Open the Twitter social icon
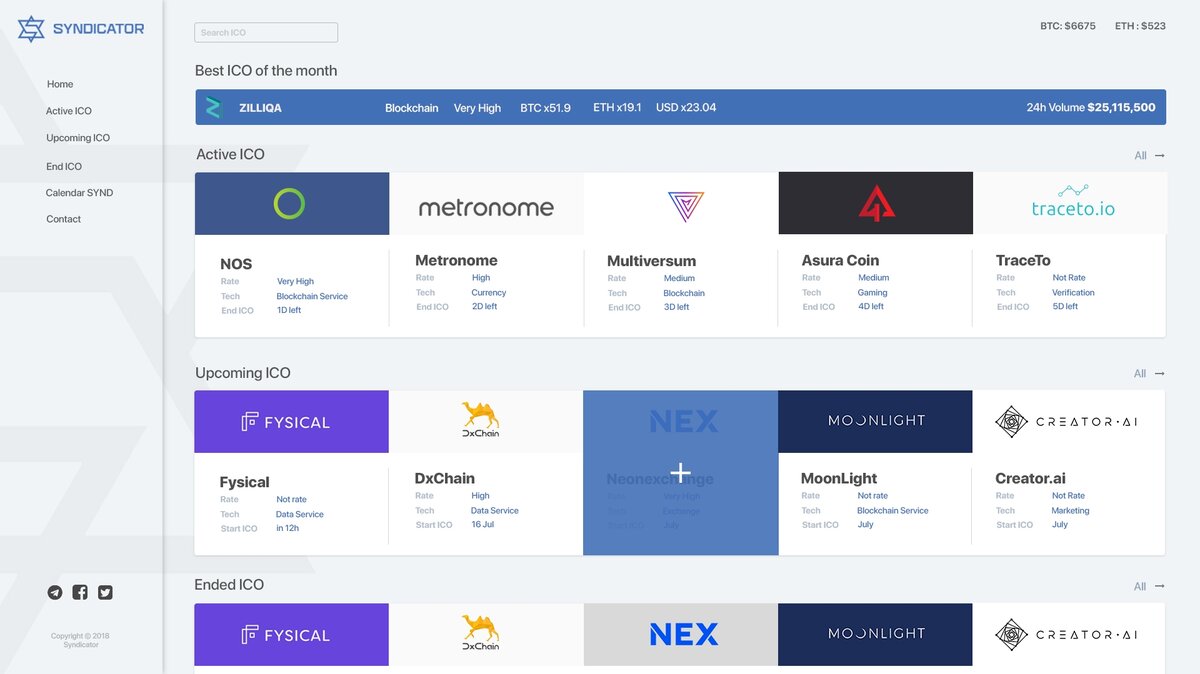Image resolution: width=1200 pixels, height=674 pixels. click(105, 592)
